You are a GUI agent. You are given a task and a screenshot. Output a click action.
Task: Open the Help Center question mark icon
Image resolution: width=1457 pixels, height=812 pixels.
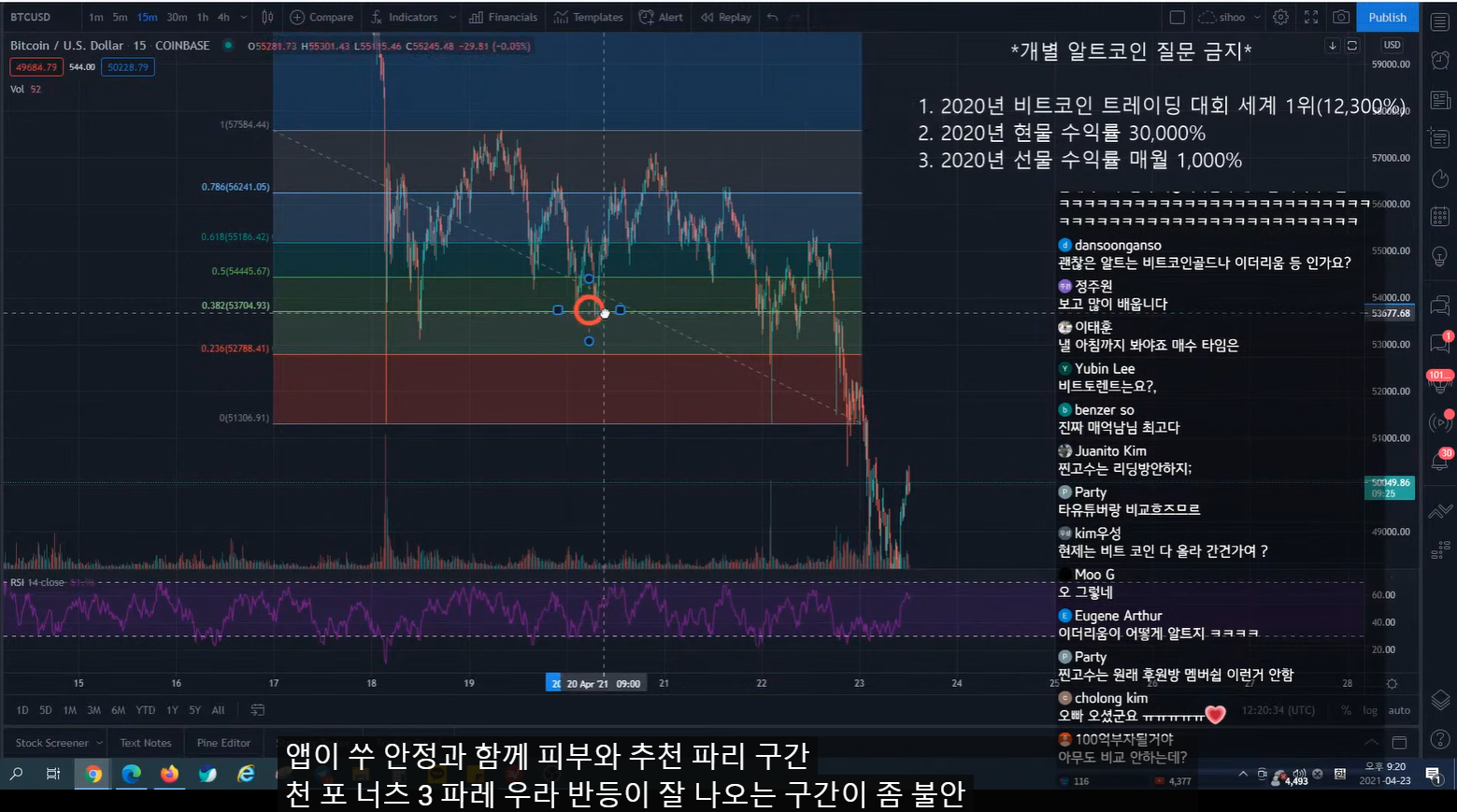point(1440,738)
